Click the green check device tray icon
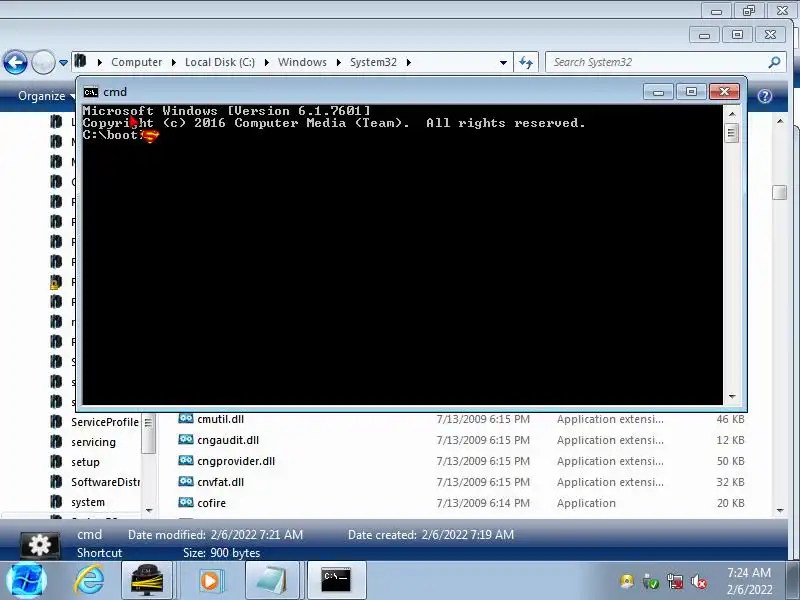This screenshot has width=800, height=600. (x=651, y=581)
